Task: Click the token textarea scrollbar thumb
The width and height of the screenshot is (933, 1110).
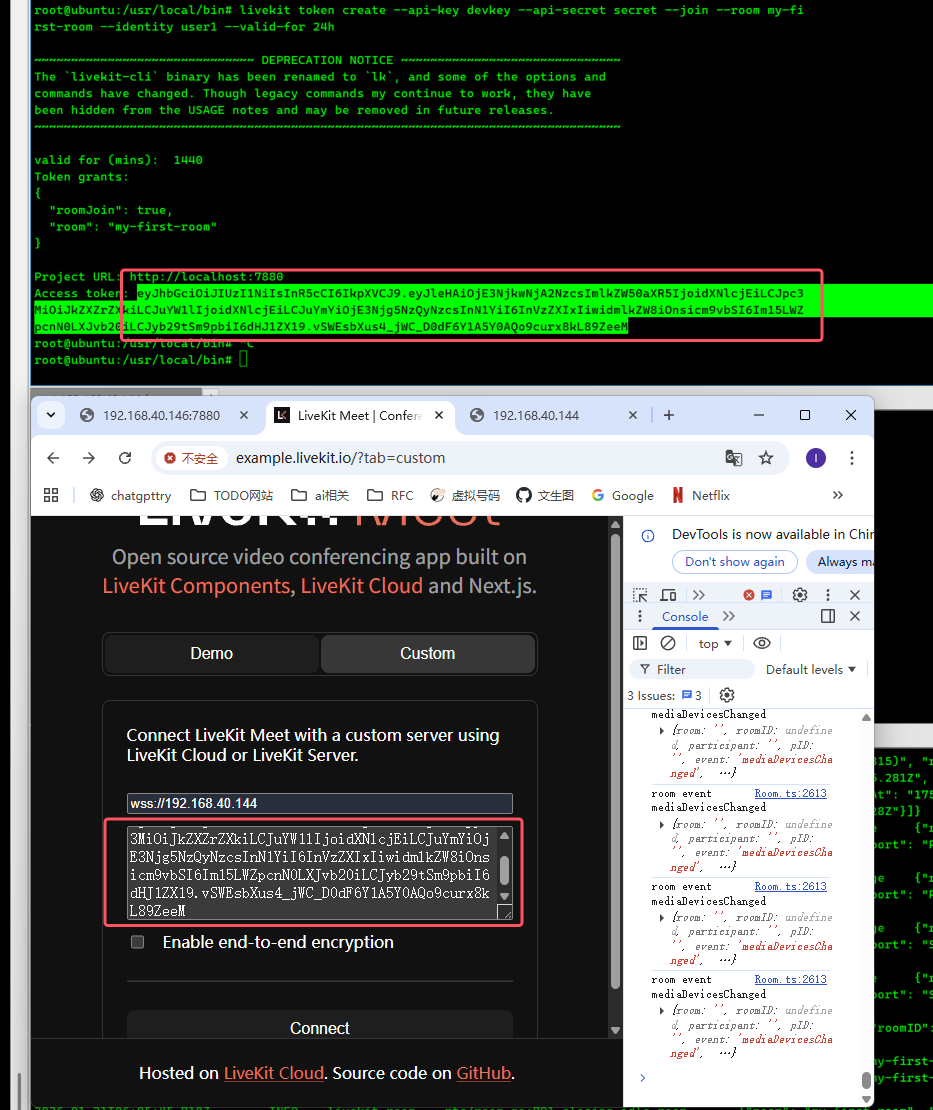Action: click(504, 871)
